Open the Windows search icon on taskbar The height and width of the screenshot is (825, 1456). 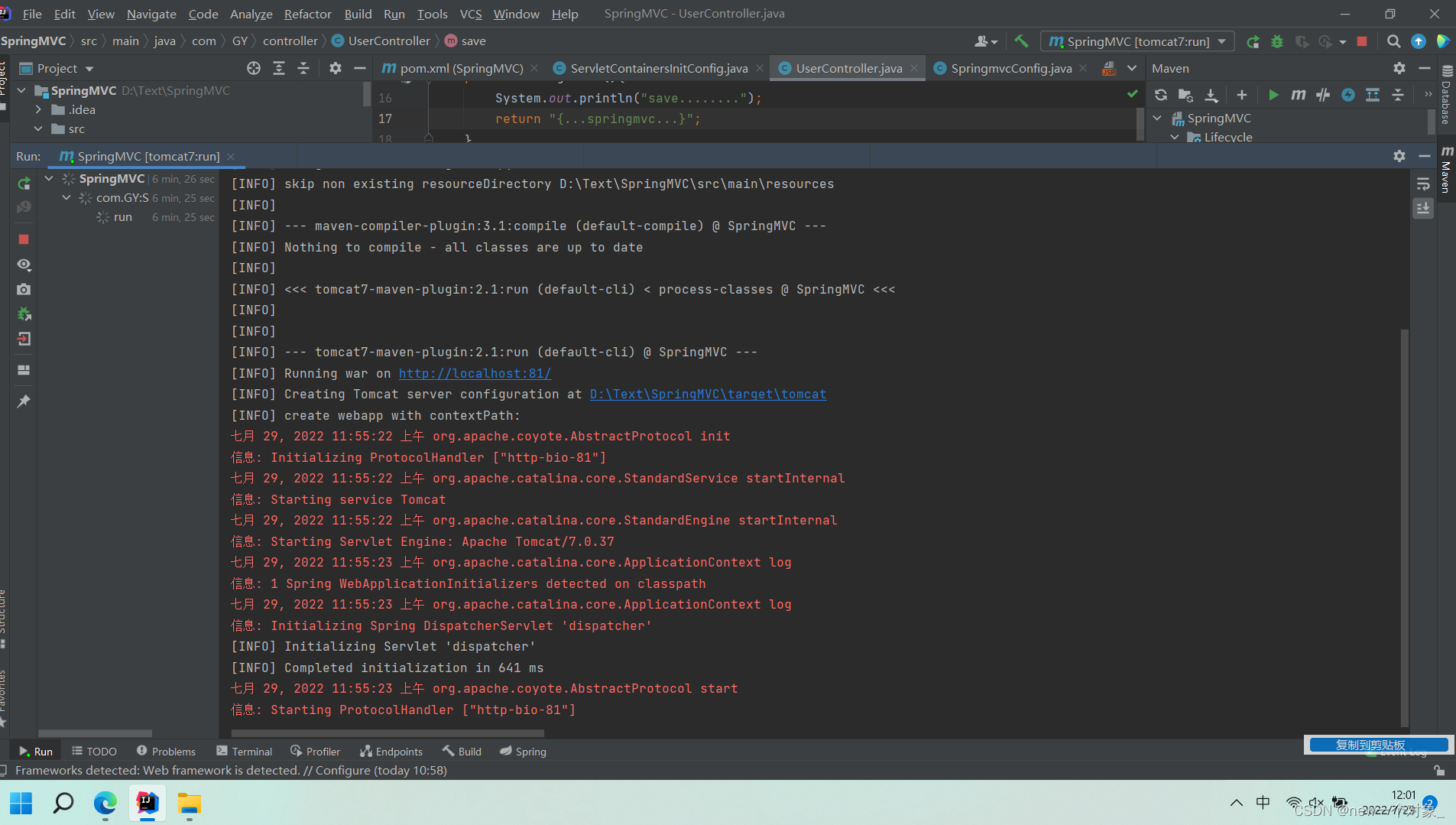(x=63, y=803)
